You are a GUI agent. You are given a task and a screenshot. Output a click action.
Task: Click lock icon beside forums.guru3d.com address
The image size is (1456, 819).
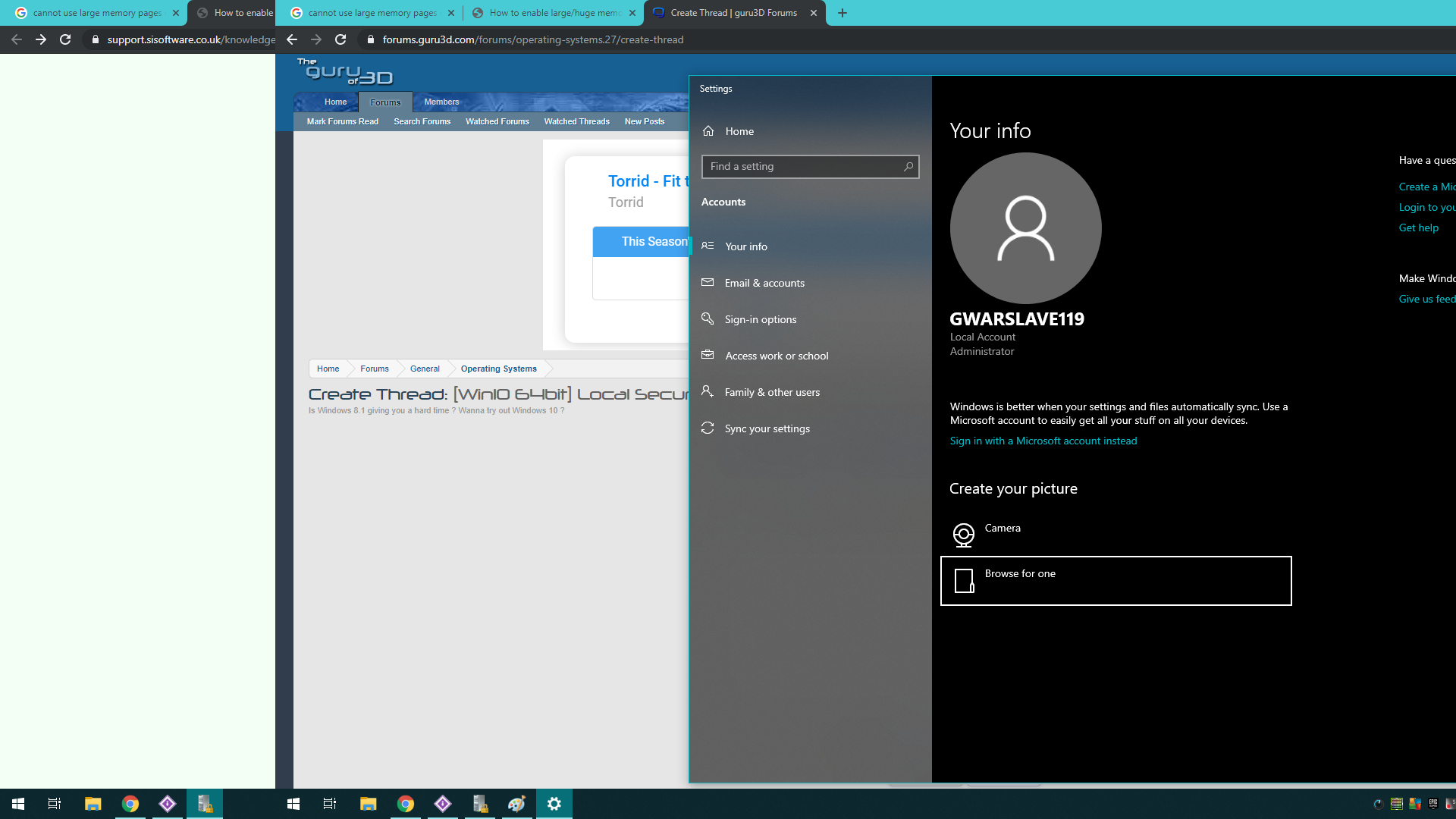pyautogui.click(x=371, y=39)
